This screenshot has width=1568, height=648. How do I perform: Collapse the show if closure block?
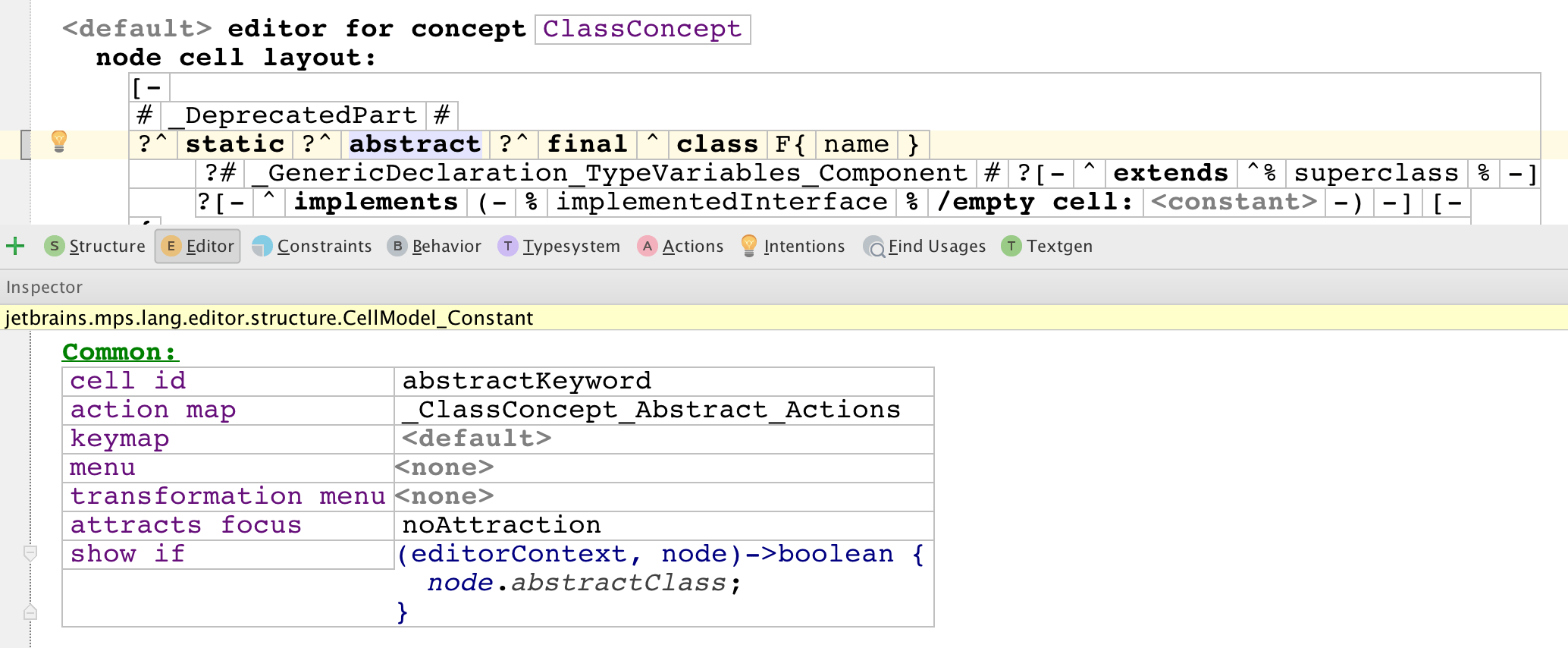point(30,553)
